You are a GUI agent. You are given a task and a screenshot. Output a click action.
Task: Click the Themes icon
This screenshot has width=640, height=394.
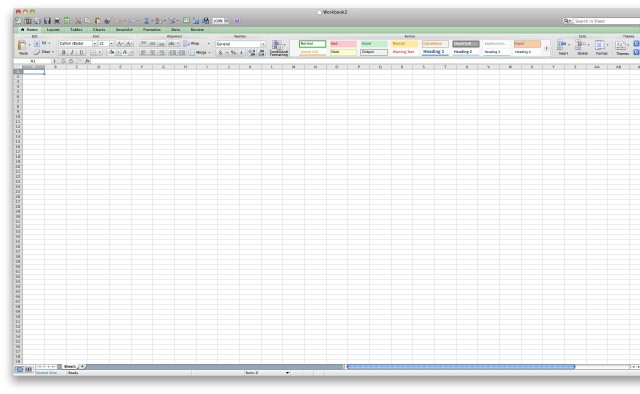[620, 45]
